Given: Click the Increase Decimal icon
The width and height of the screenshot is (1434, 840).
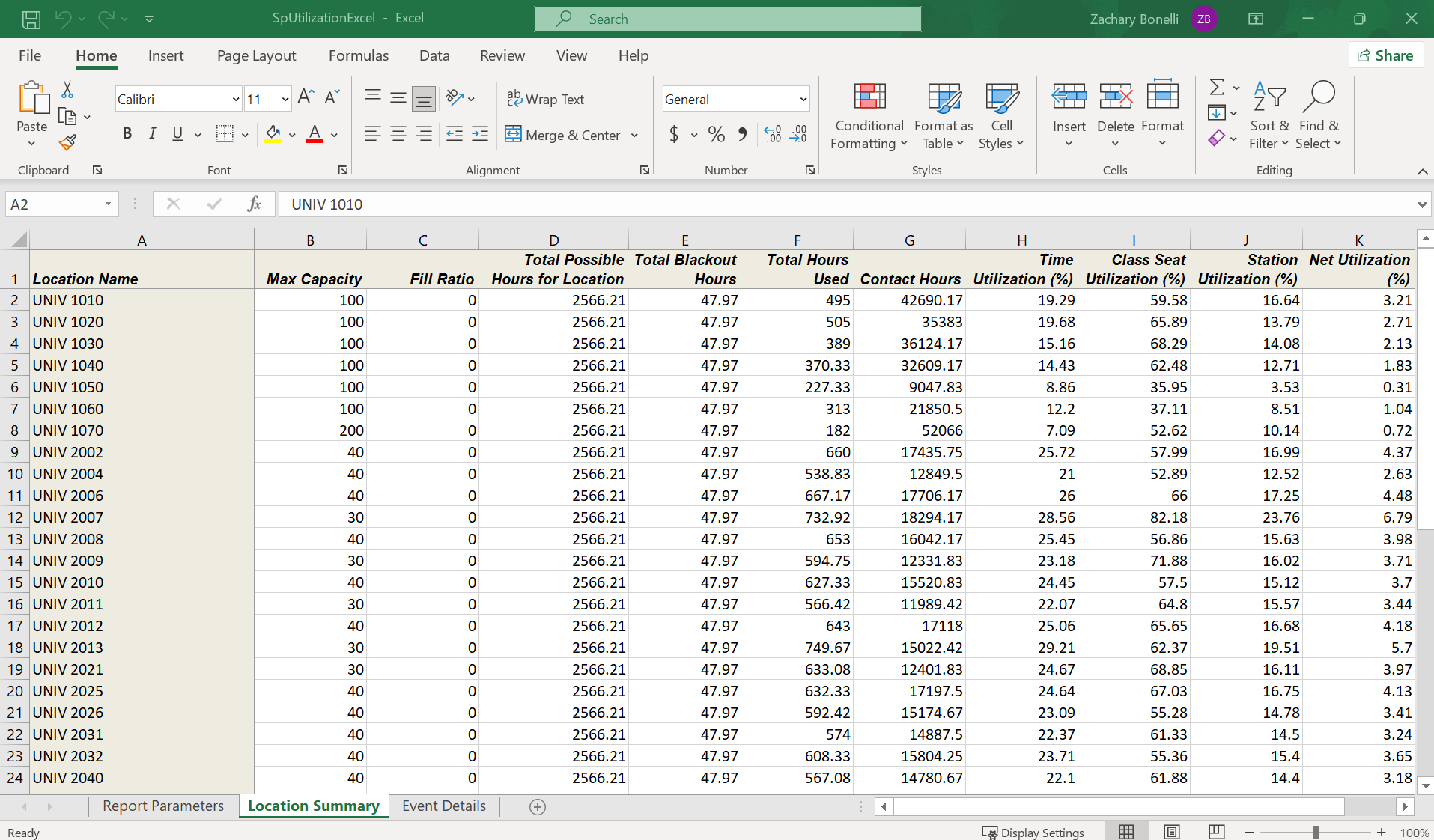Looking at the screenshot, I should pos(772,134).
